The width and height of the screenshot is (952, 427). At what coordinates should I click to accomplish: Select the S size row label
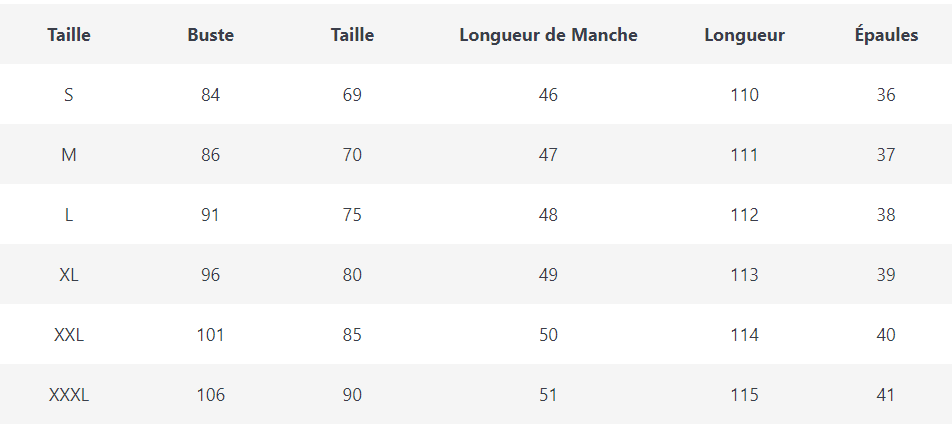[69, 95]
